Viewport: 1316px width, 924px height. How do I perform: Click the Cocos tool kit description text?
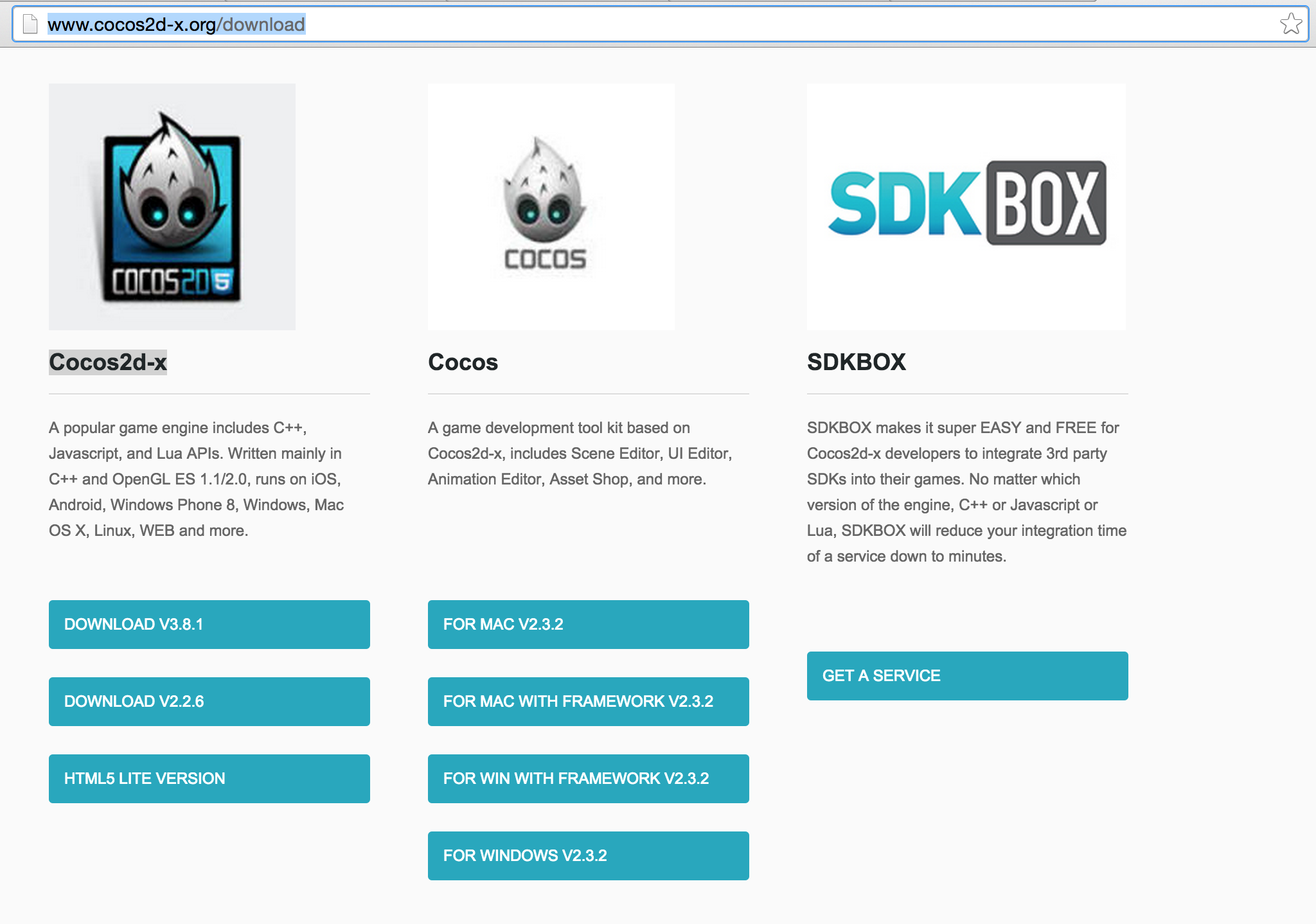(580, 454)
